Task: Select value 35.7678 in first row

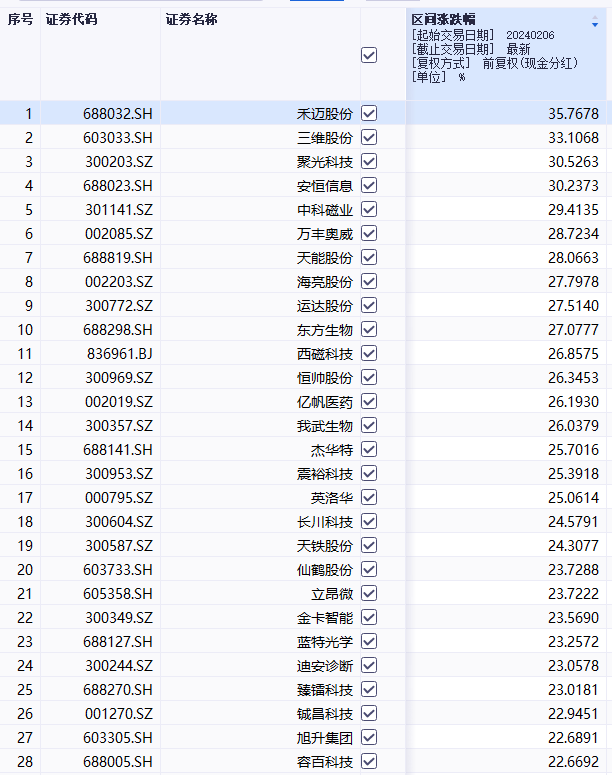Action: coord(573,114)
